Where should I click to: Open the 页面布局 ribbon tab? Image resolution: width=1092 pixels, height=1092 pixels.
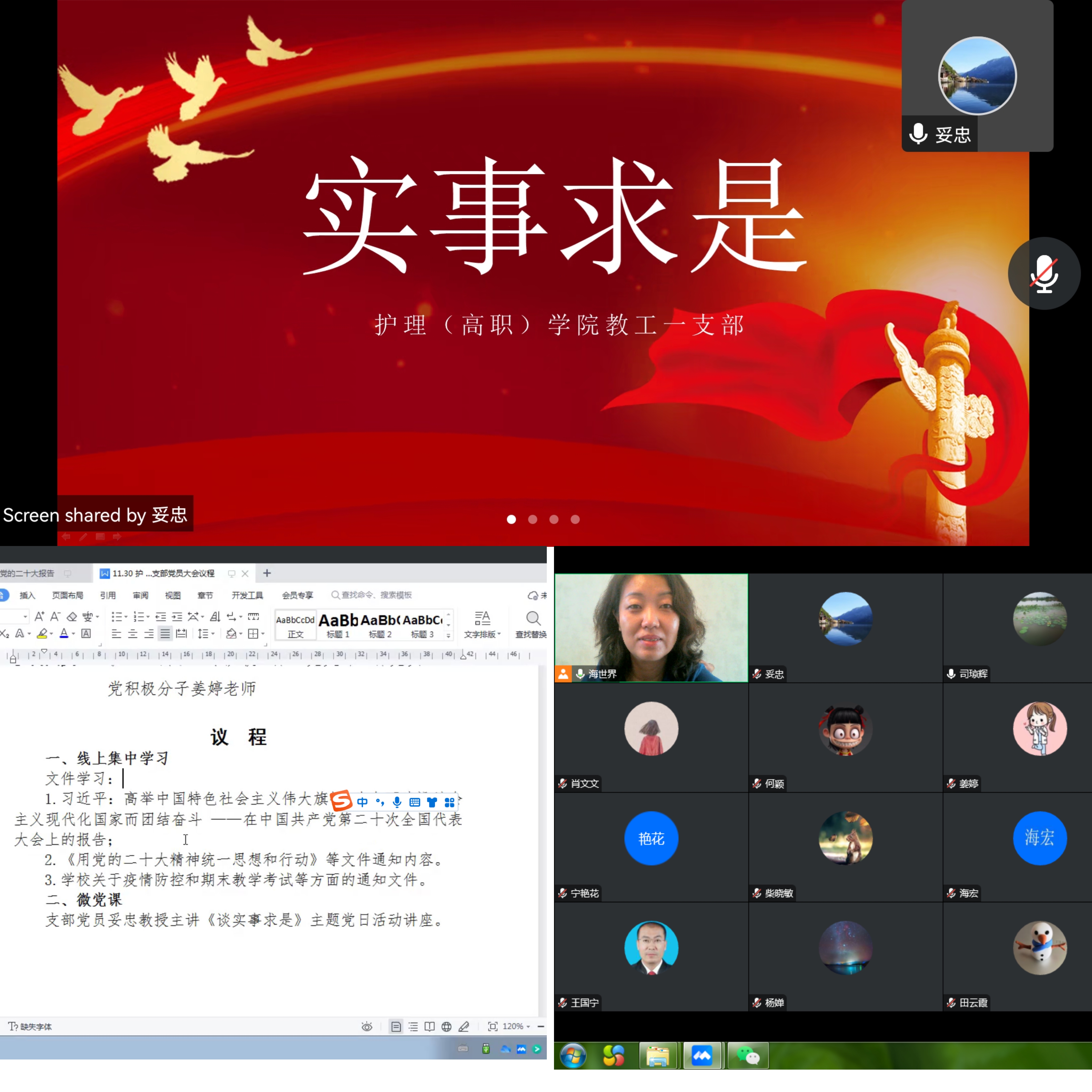[67, 595]
